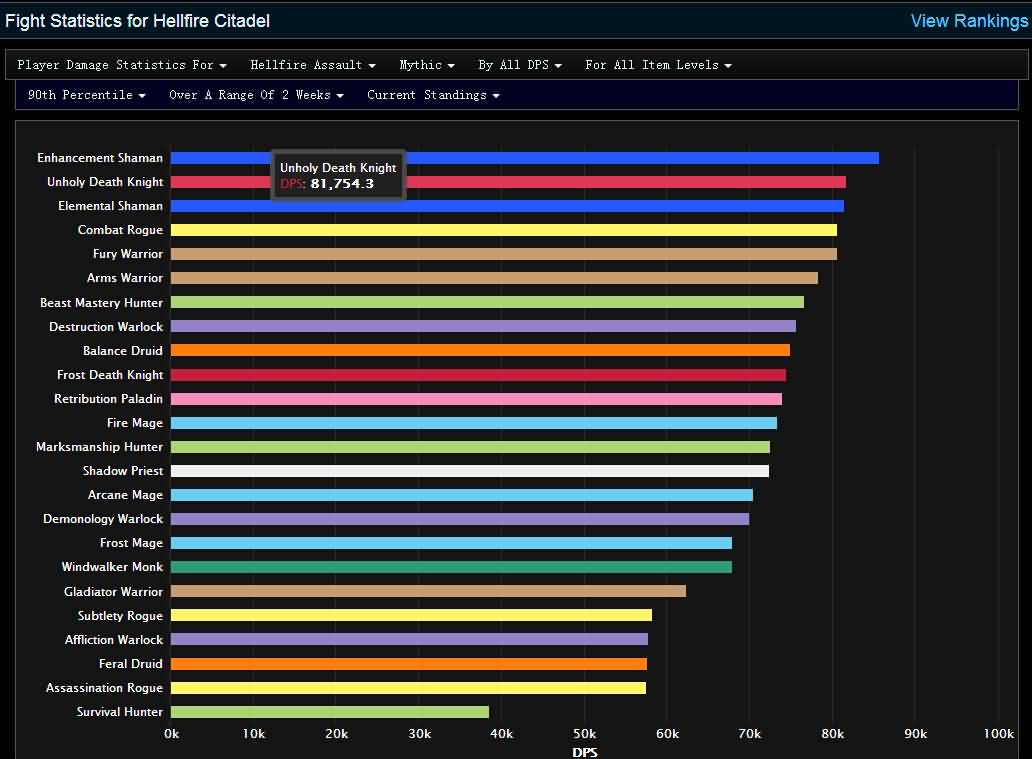The image size is (1032, 759).
Task: Click the Marksmanship Hunter bar
Action: pos(470,447)
